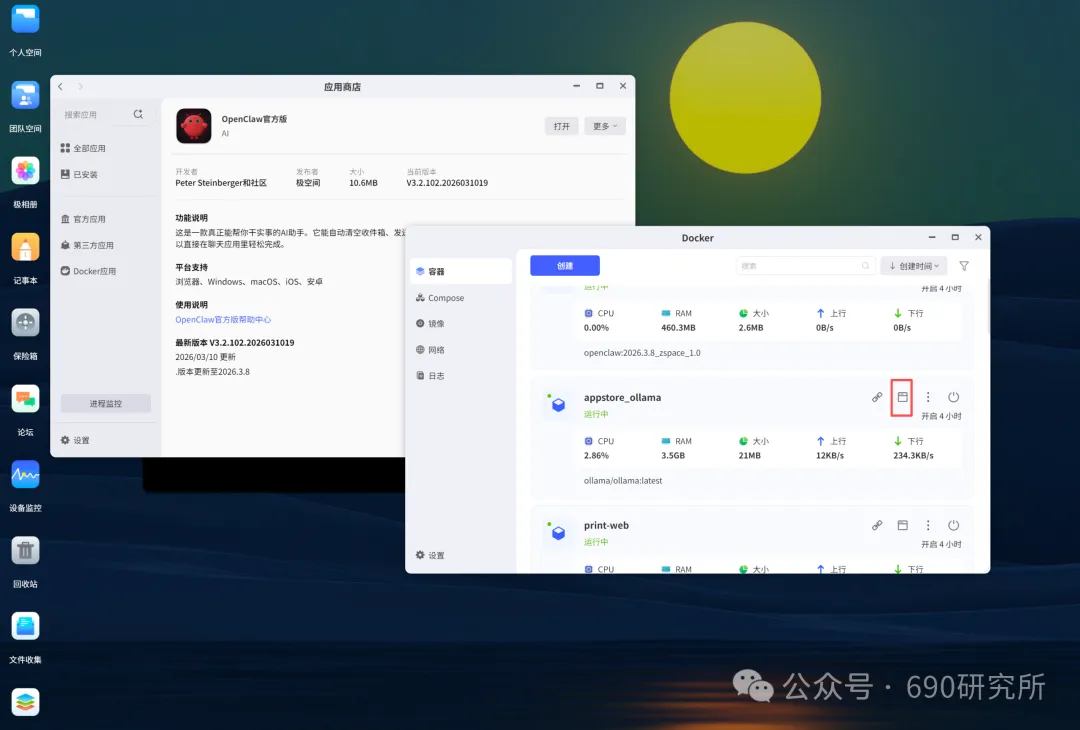Open the three-dot menu for print-web
Viewport: 1080px width, 730px height.
(928, 525)
